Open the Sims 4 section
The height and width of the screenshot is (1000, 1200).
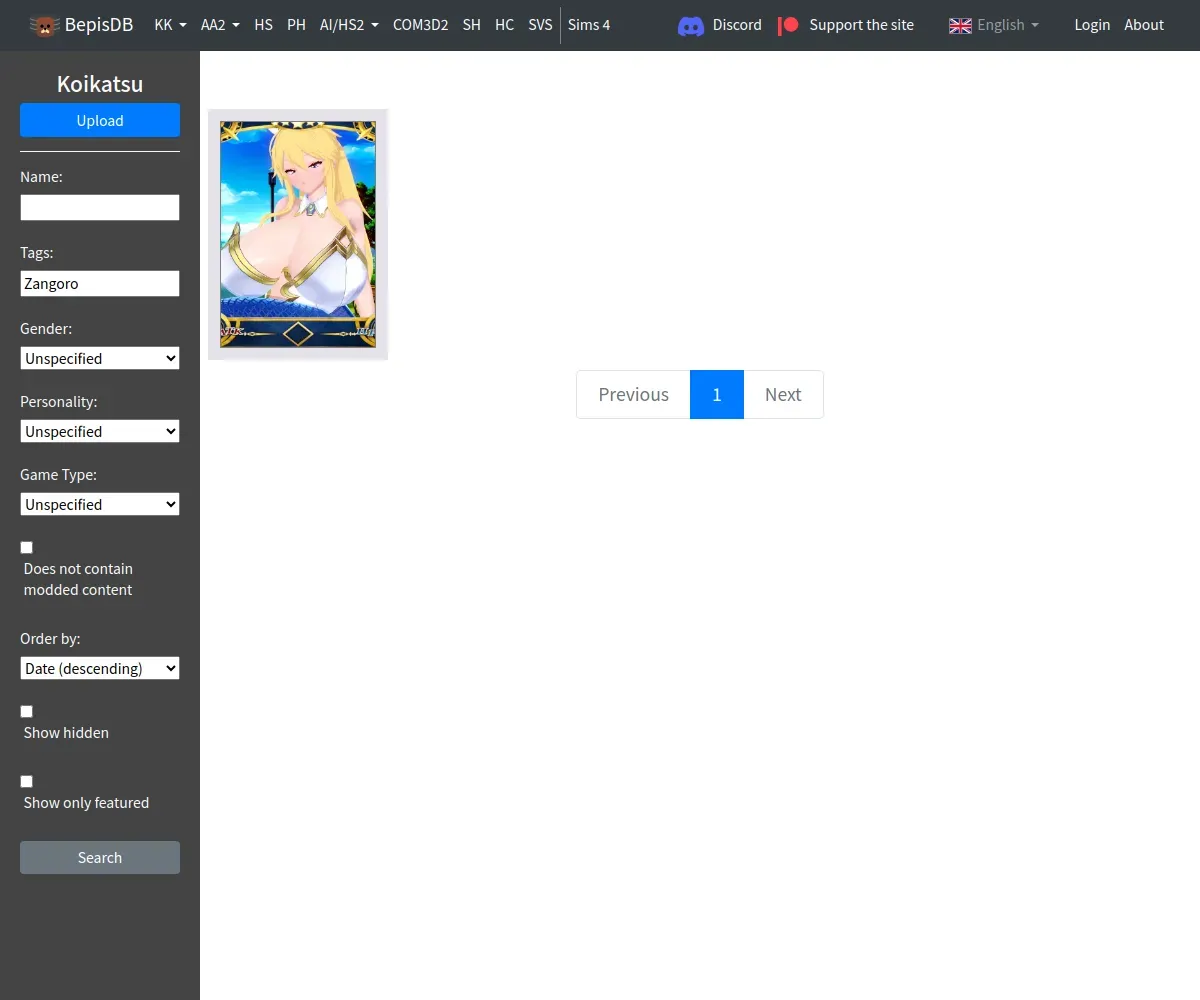point(589,25)
